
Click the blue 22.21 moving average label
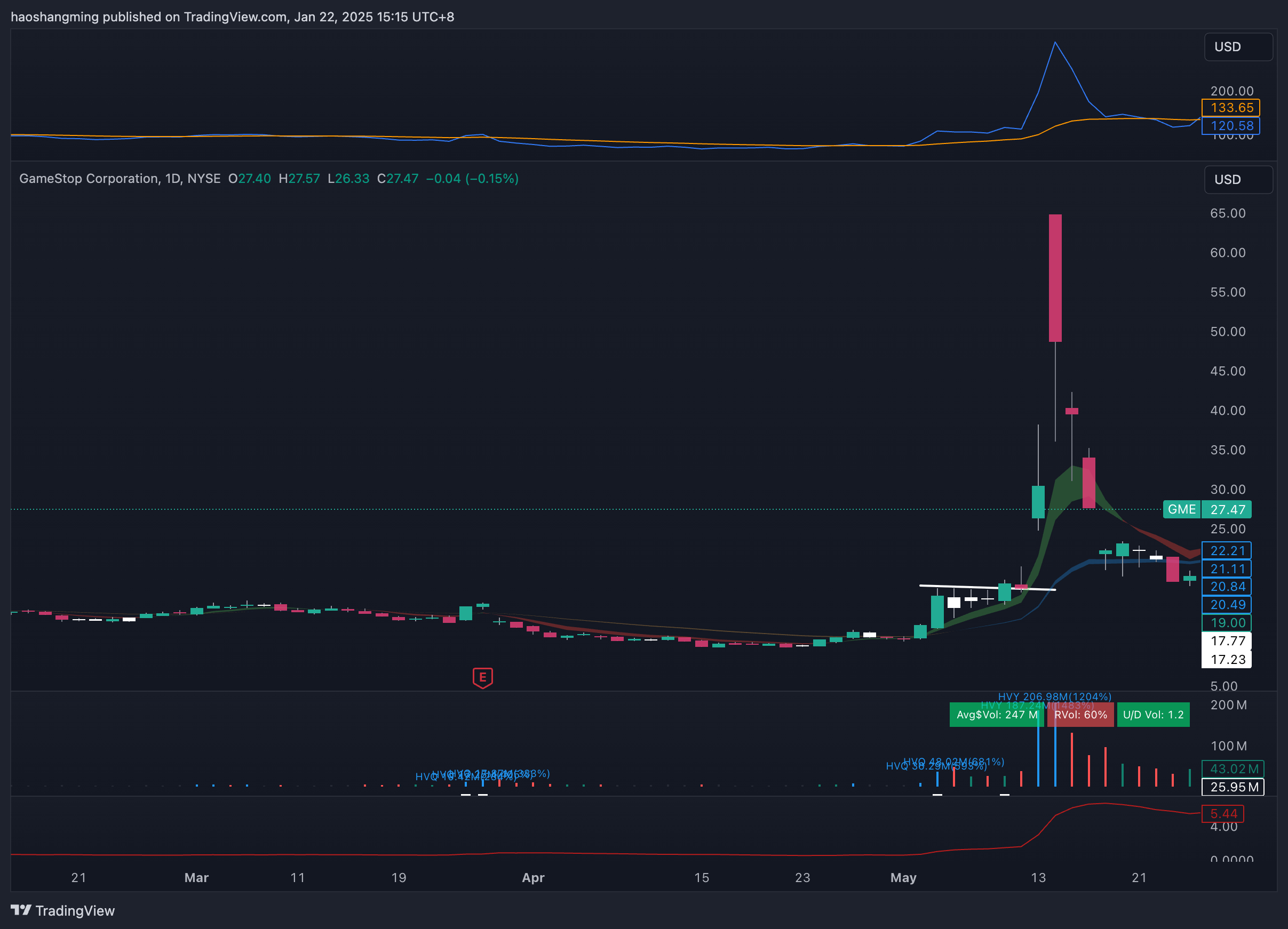click(1226, 550)
